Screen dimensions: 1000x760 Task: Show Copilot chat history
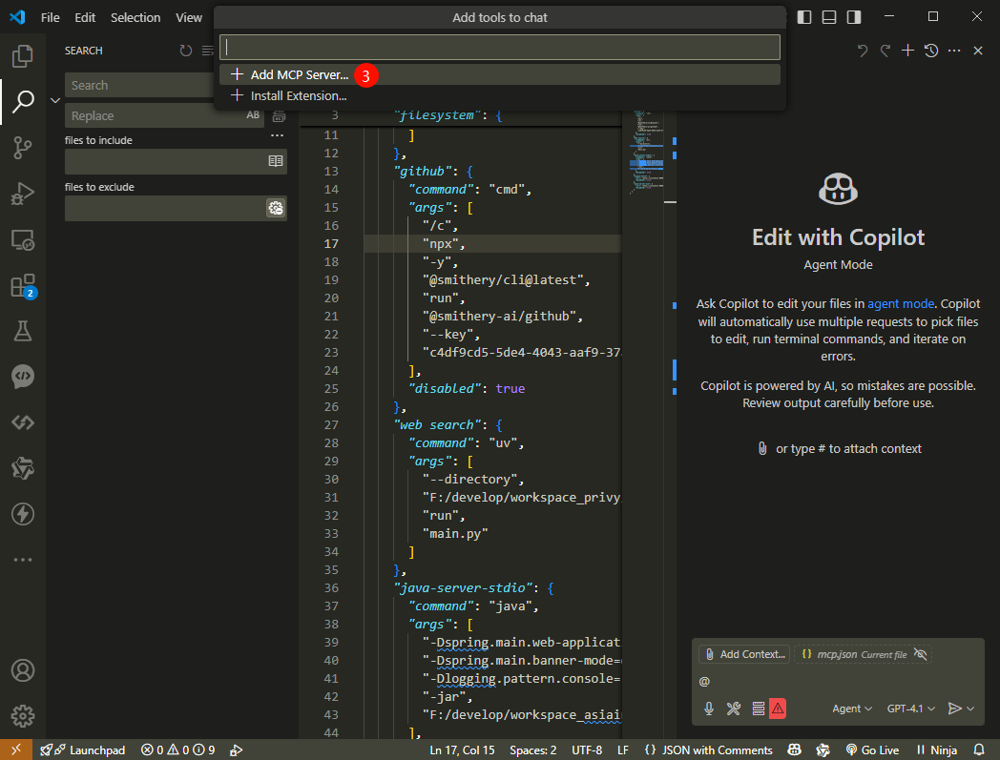(x=931, y=50)
